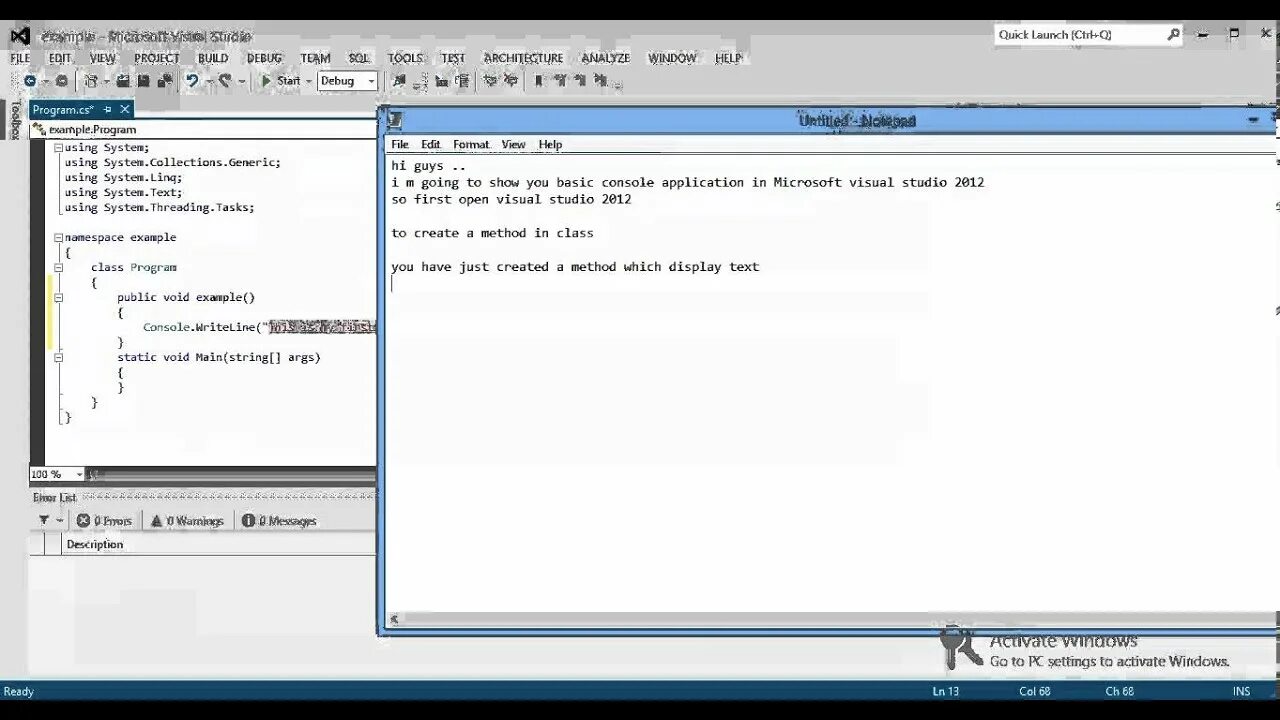Image resolution: width=1280 pixels, height=720 pixels.
Task: Click the Redo arrow icon
Action: coord(225,81)
